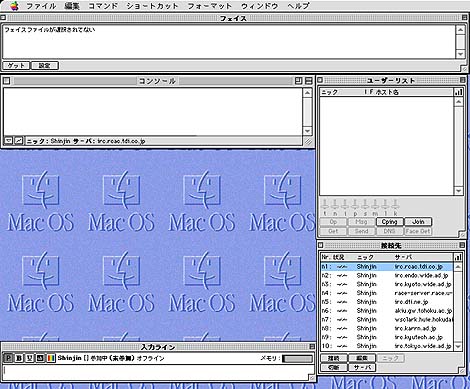Click the console status bar down-arrow icon
This screenshot has height=389, width=470.
coord(8,141)
